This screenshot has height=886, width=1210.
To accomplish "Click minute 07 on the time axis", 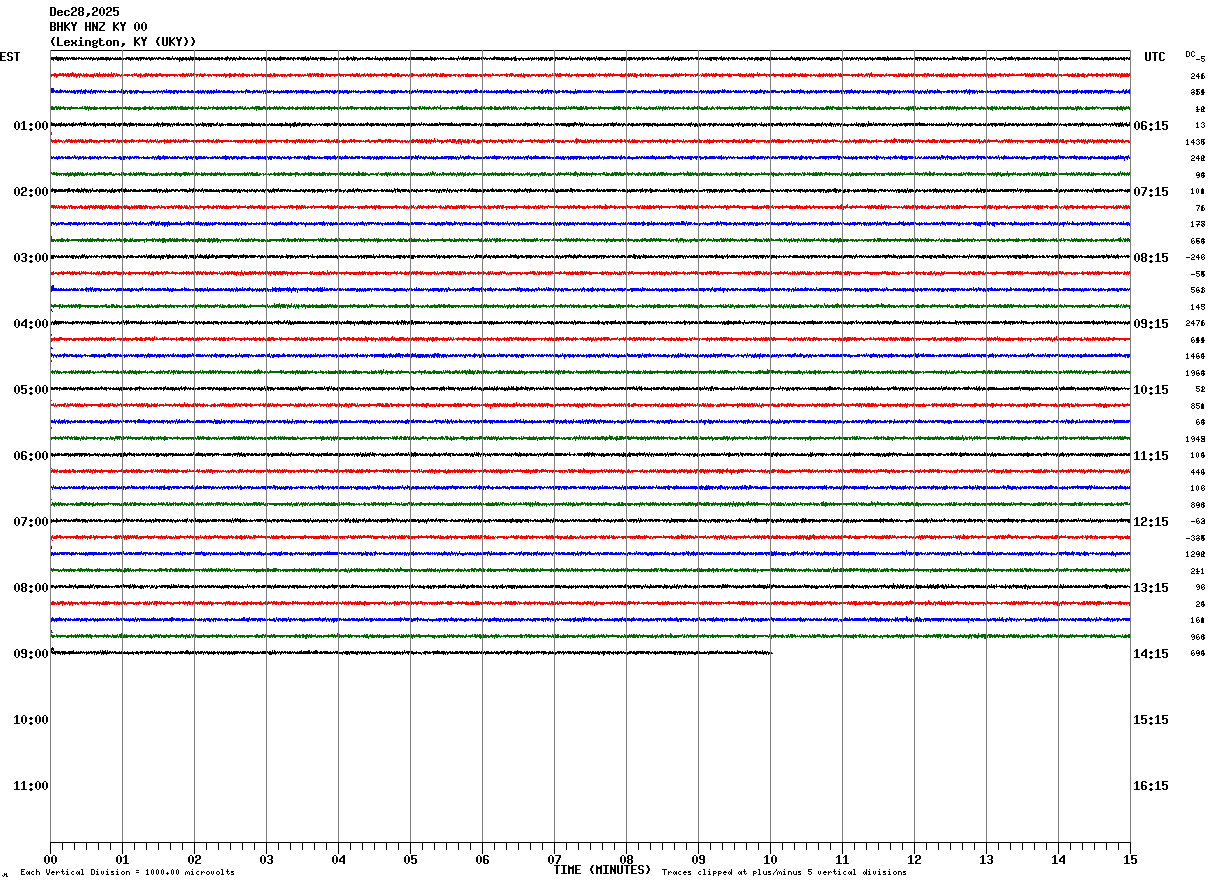I will click(554, 859).
